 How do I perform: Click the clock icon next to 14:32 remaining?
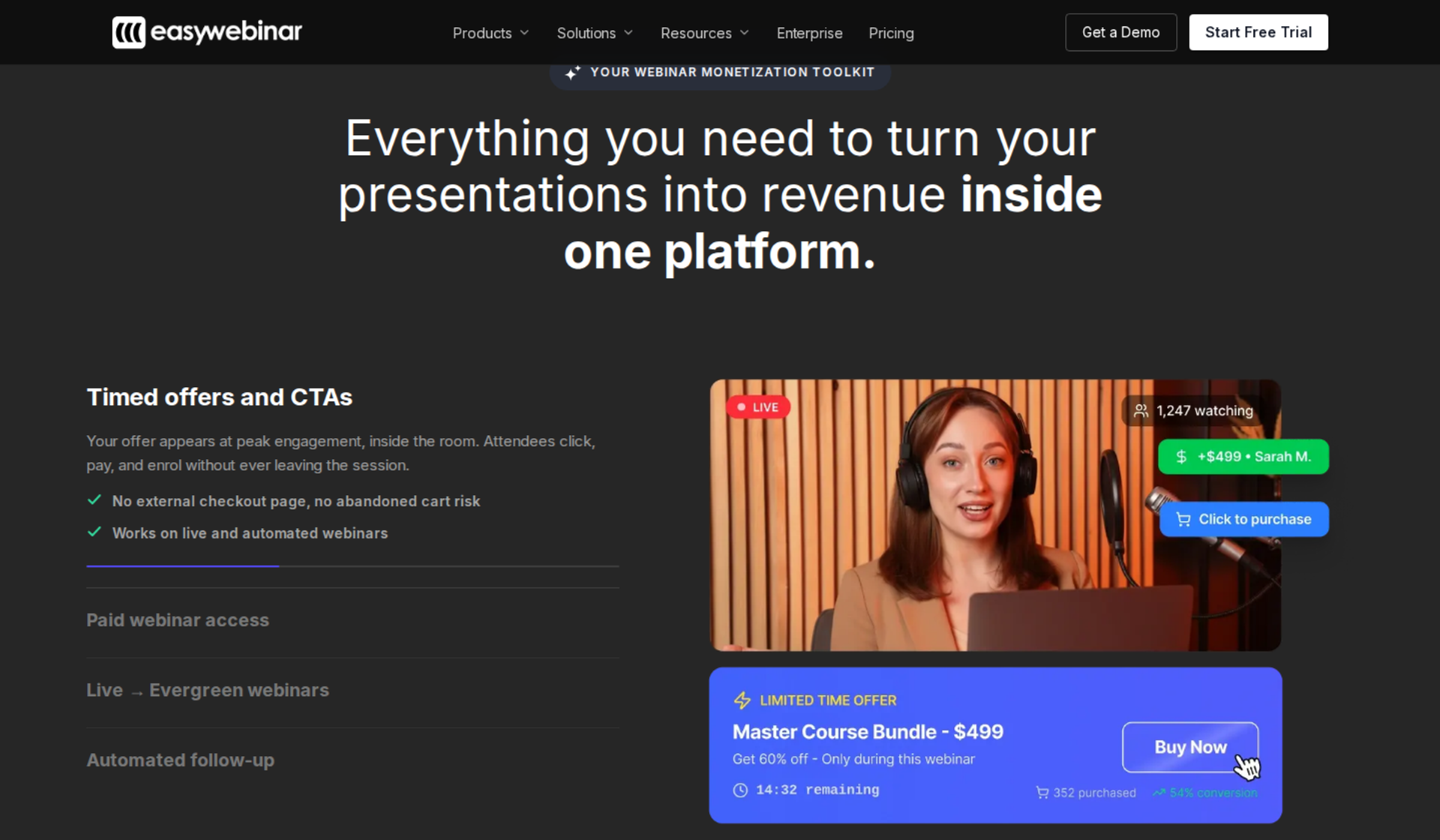pyautogui.click(x=740, y=790)
